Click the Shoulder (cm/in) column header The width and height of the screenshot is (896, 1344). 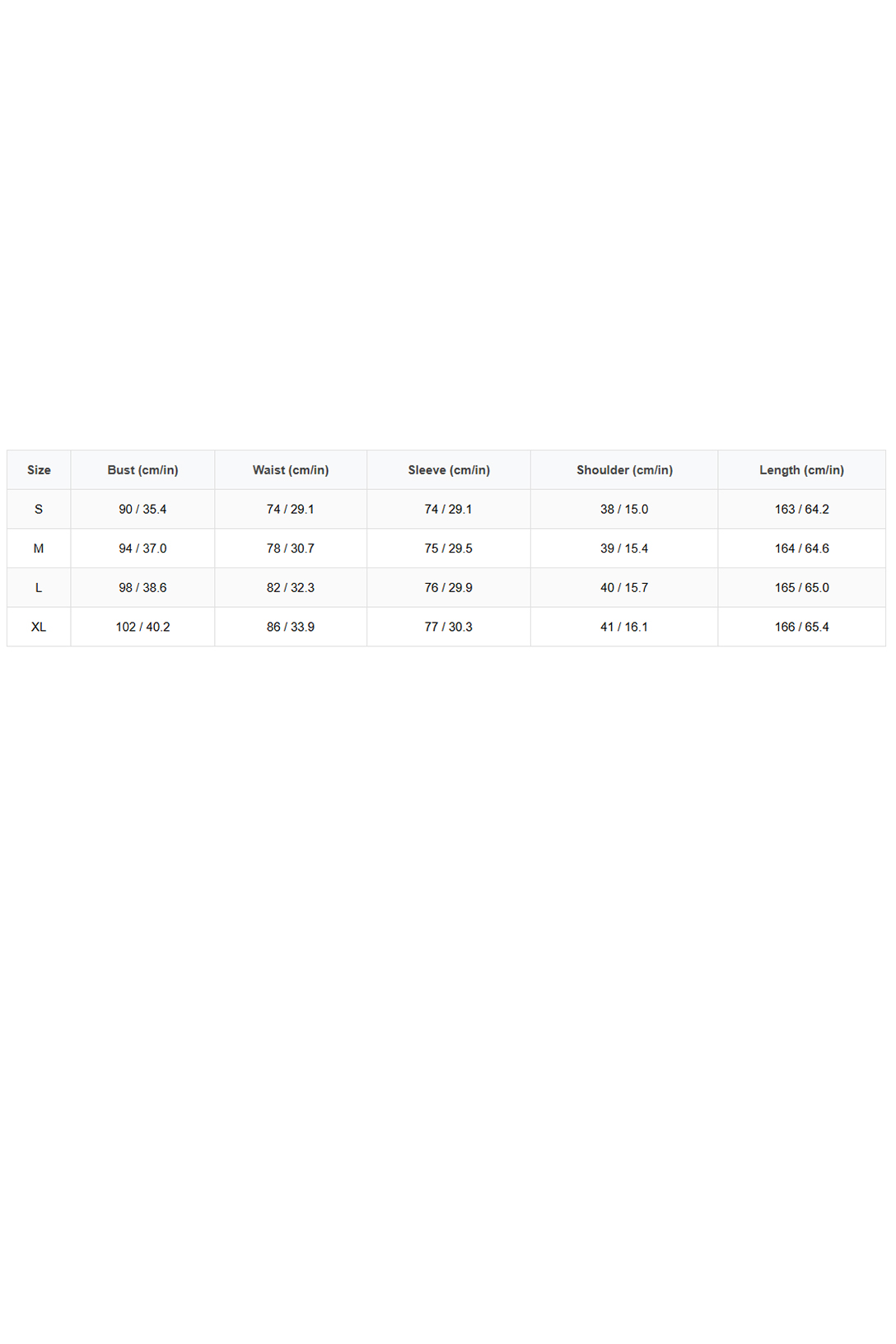[x=624, y=470]
